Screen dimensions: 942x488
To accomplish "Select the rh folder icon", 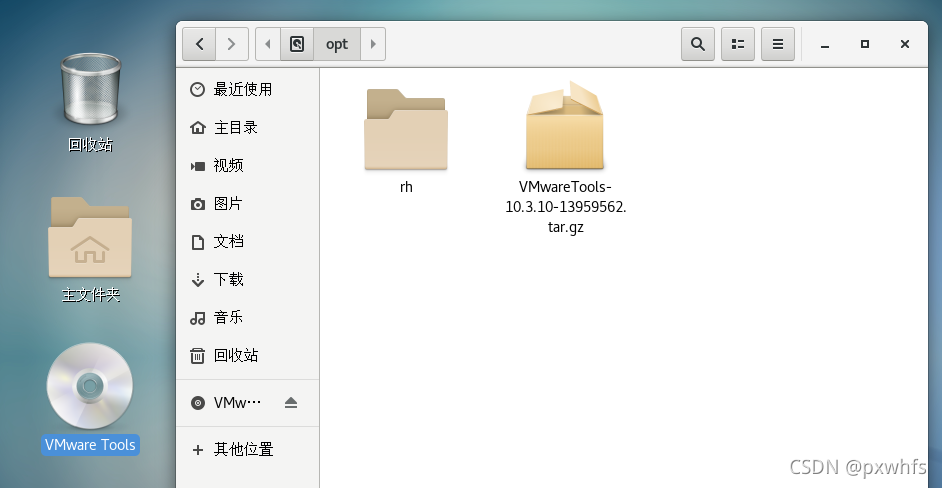I will (406, 129).
